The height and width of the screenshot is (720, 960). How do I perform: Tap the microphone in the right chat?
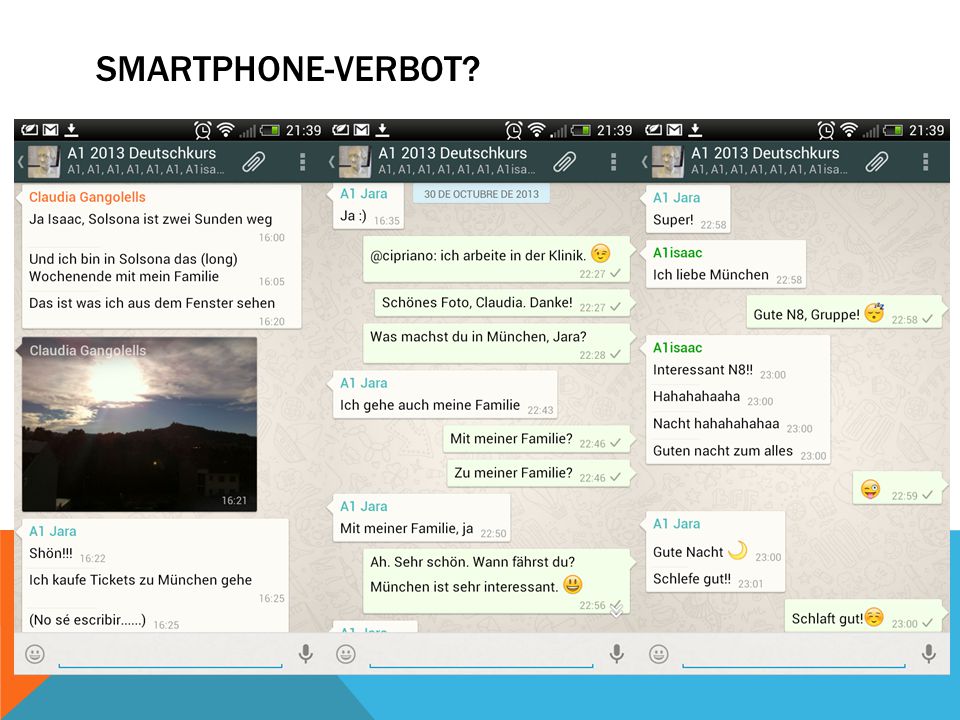(929, 654)
